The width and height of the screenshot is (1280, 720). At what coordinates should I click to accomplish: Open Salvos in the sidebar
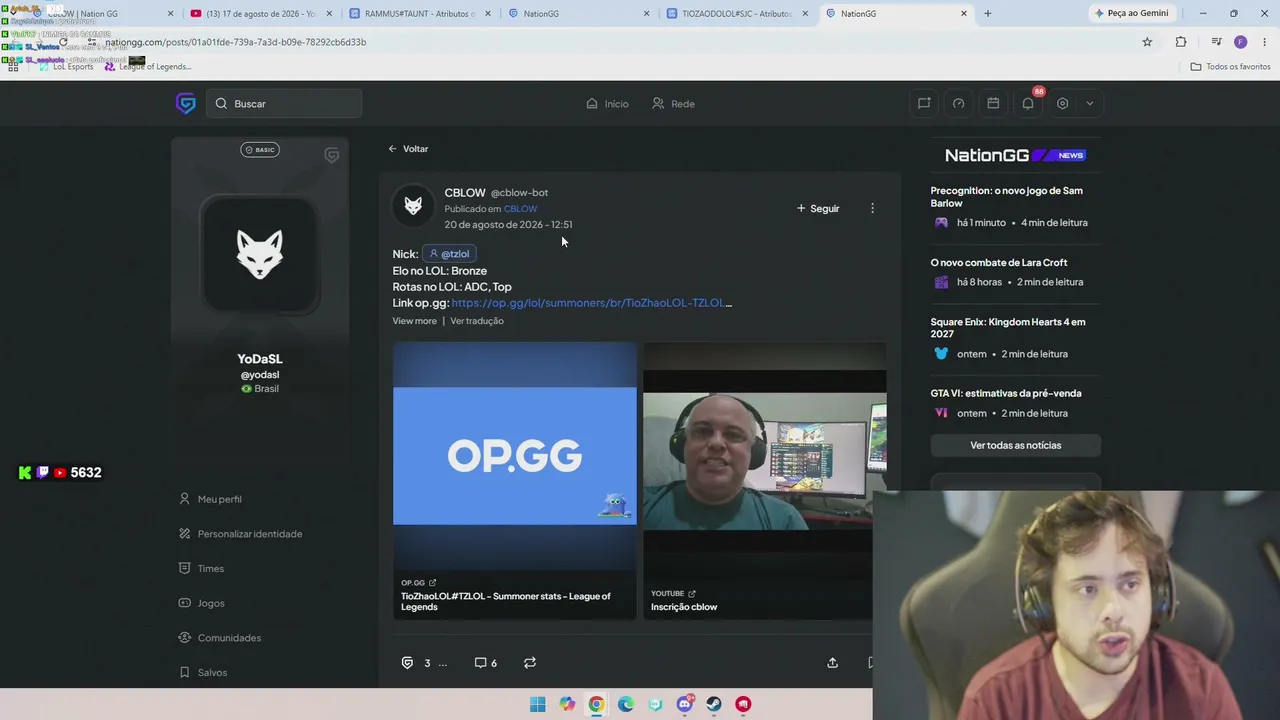[203, 672]
